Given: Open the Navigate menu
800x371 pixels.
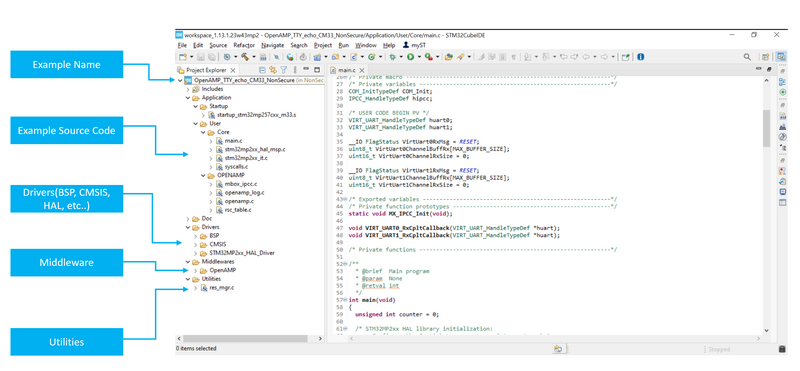Looking at the screenshot, I should pyautogui.click(x=272, y=45).
